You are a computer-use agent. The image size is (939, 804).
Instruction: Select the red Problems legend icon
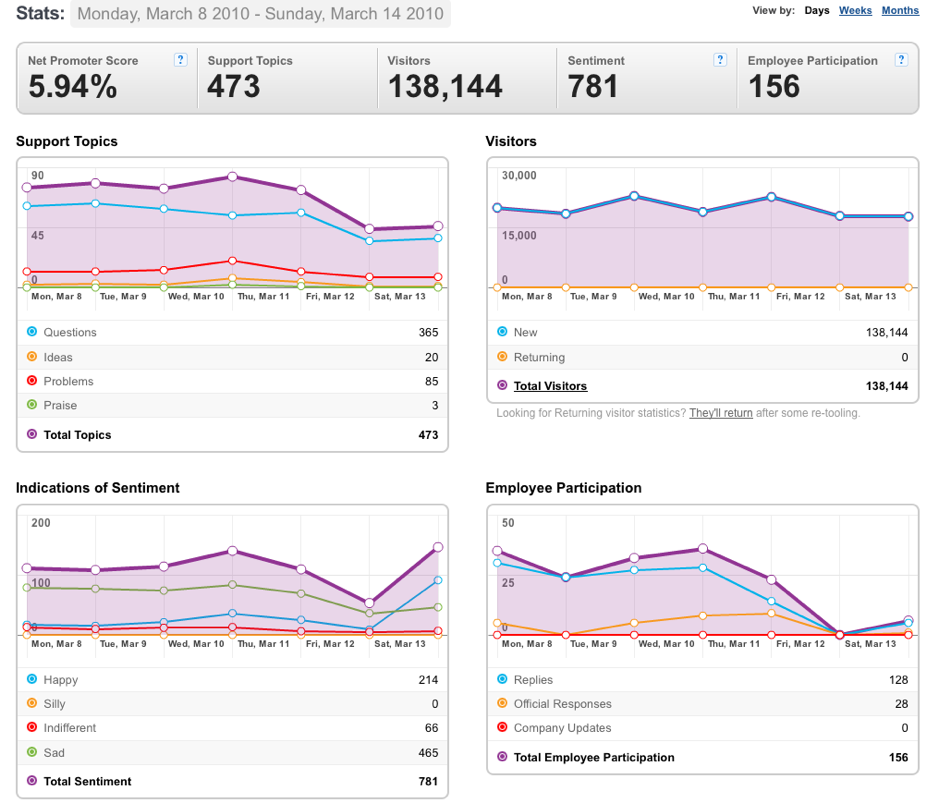pyautogui.click(x=32, y=380)
